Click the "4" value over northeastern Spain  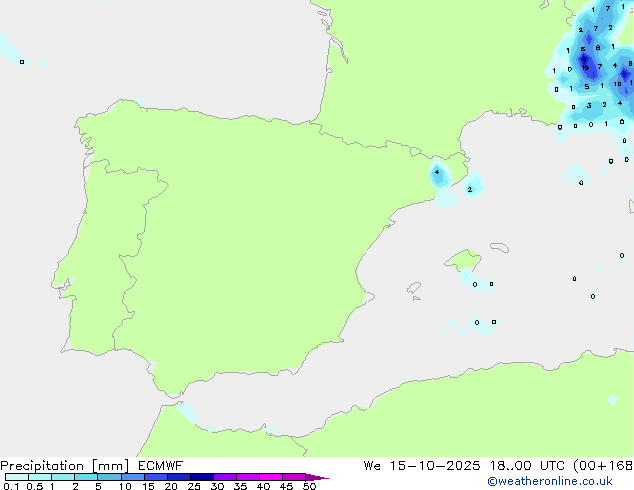pos(437,172)
